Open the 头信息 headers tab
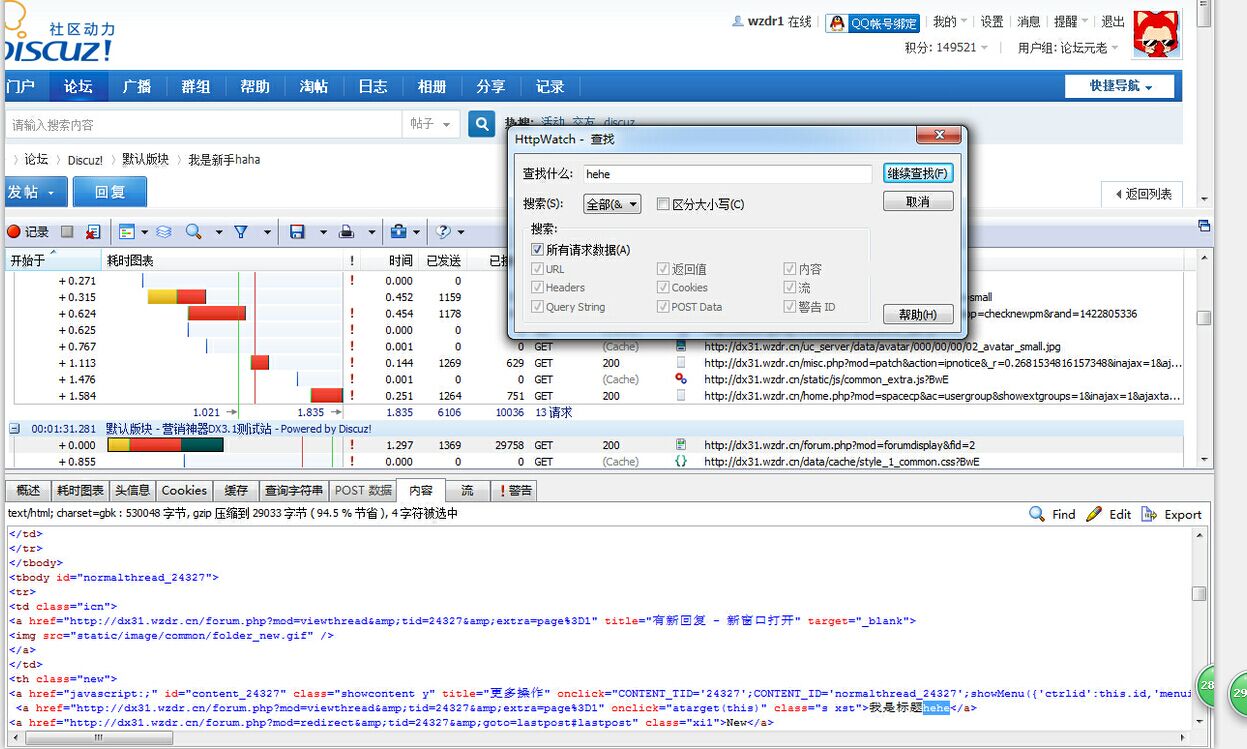Image resolution: width=1247 pixels, height=749 pixels. (132, 490)
